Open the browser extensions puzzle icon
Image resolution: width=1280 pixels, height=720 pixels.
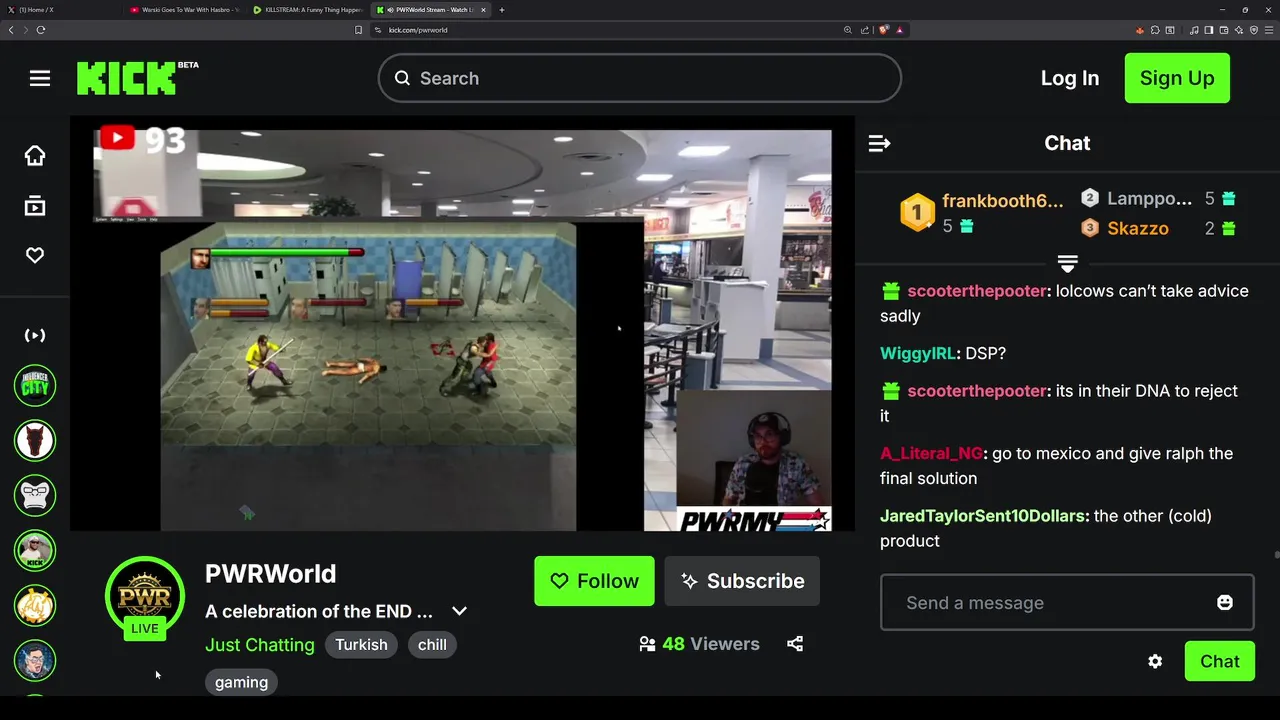[1155, 30]
